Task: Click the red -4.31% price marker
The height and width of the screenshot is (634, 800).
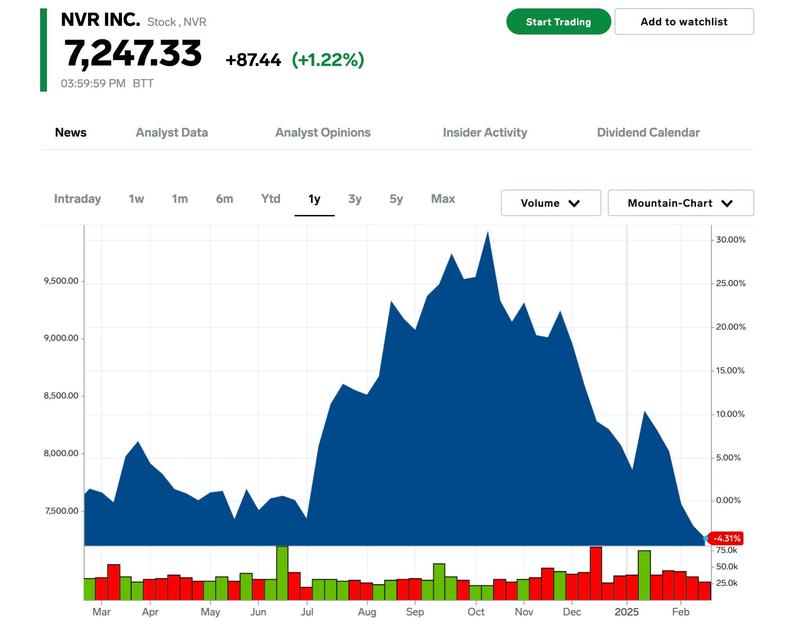Action: point(725,538)
